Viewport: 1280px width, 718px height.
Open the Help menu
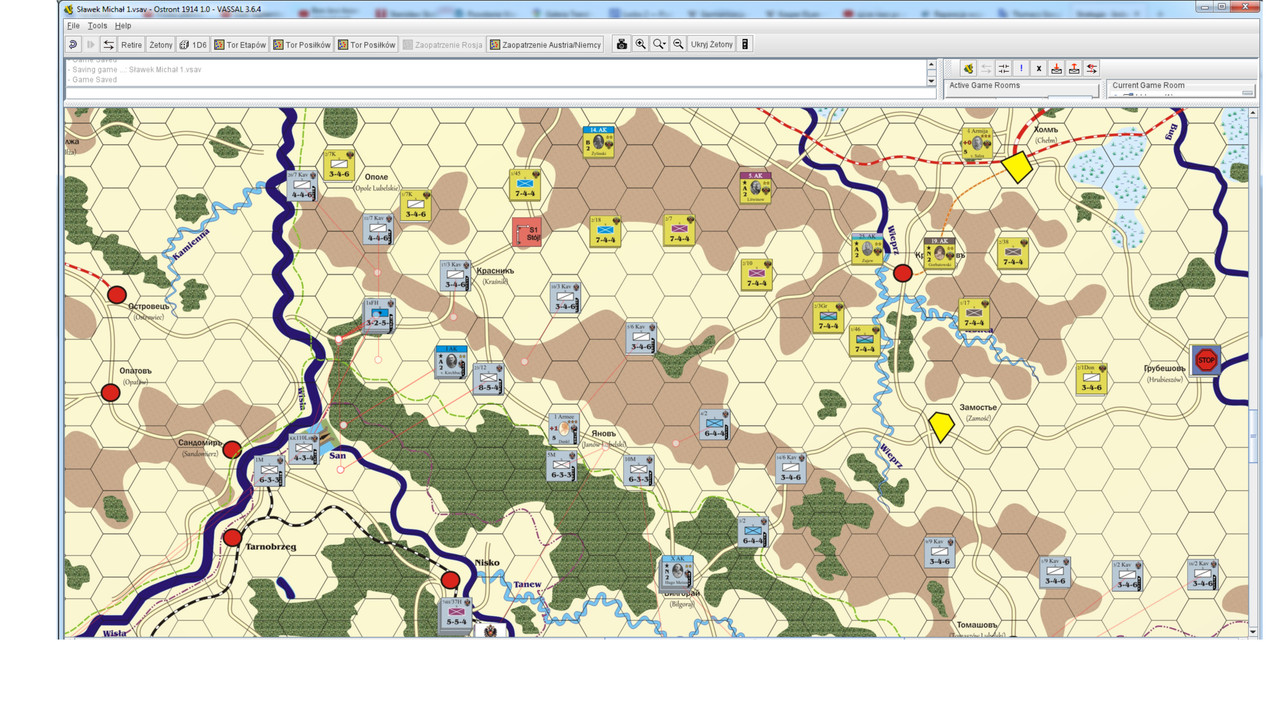(122, 25)
